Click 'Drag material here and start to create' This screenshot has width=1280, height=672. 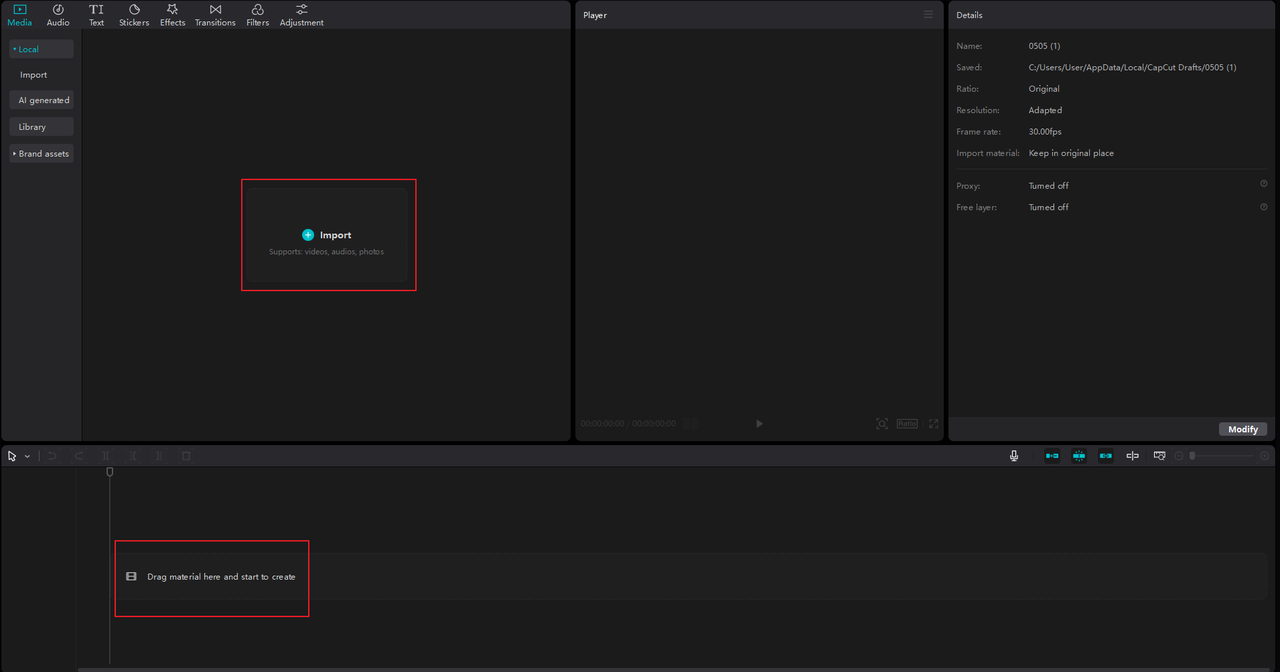221,577
